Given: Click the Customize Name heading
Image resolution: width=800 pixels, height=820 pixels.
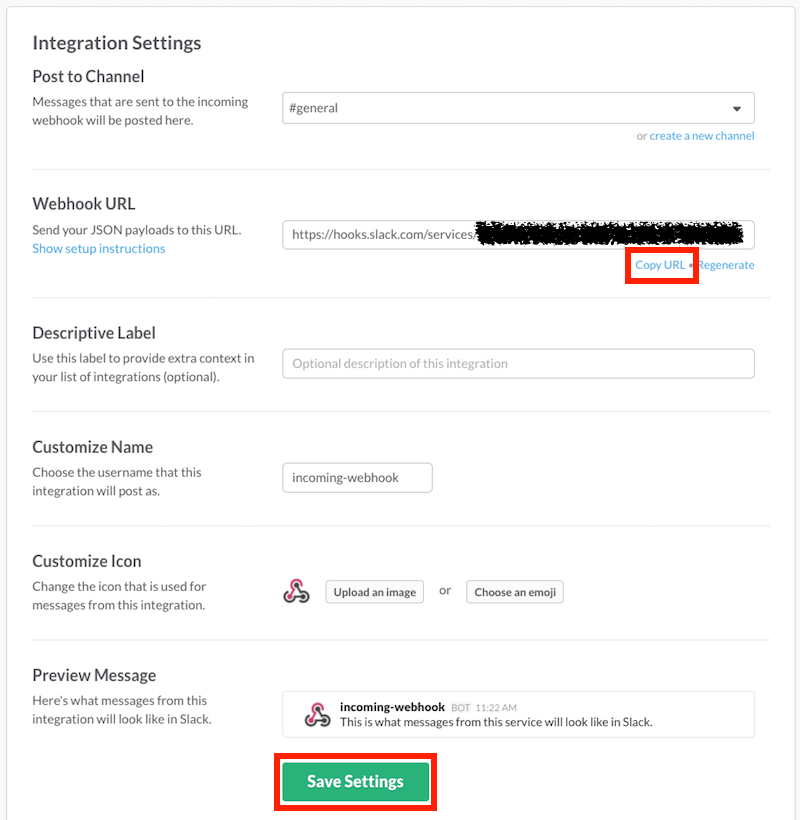Looking at the screenshot, I should click(93, 447).
